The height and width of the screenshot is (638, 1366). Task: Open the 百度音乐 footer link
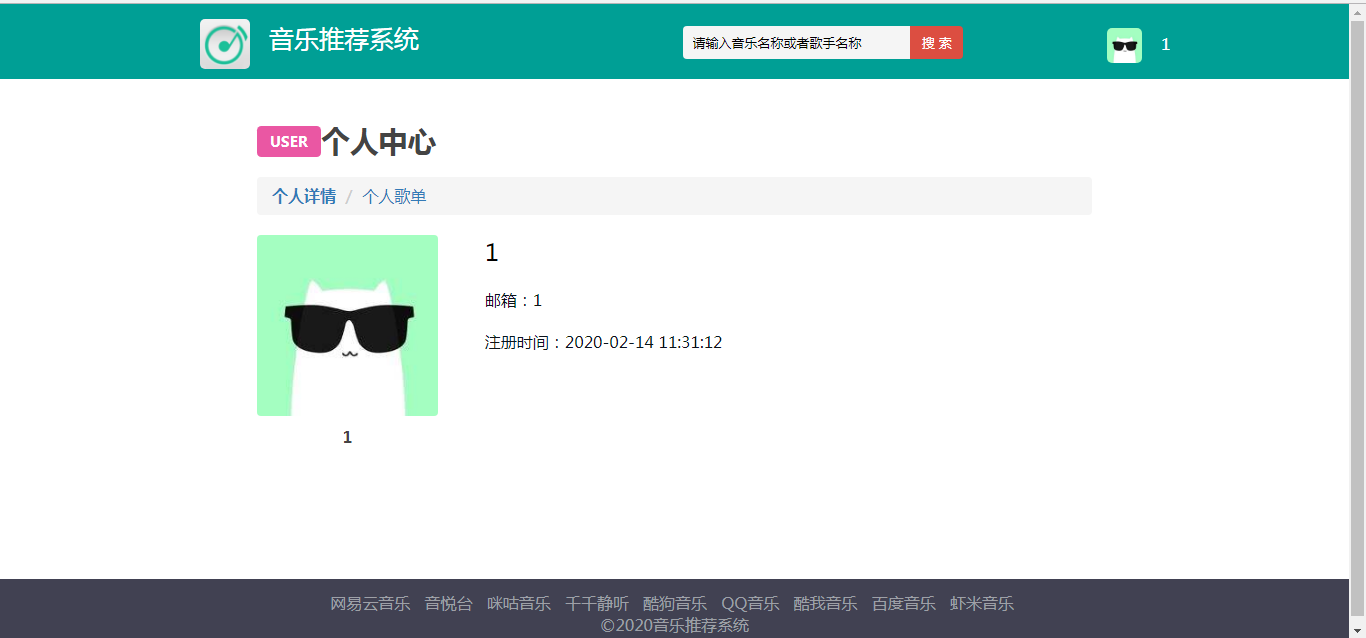(x=904, y=604)
